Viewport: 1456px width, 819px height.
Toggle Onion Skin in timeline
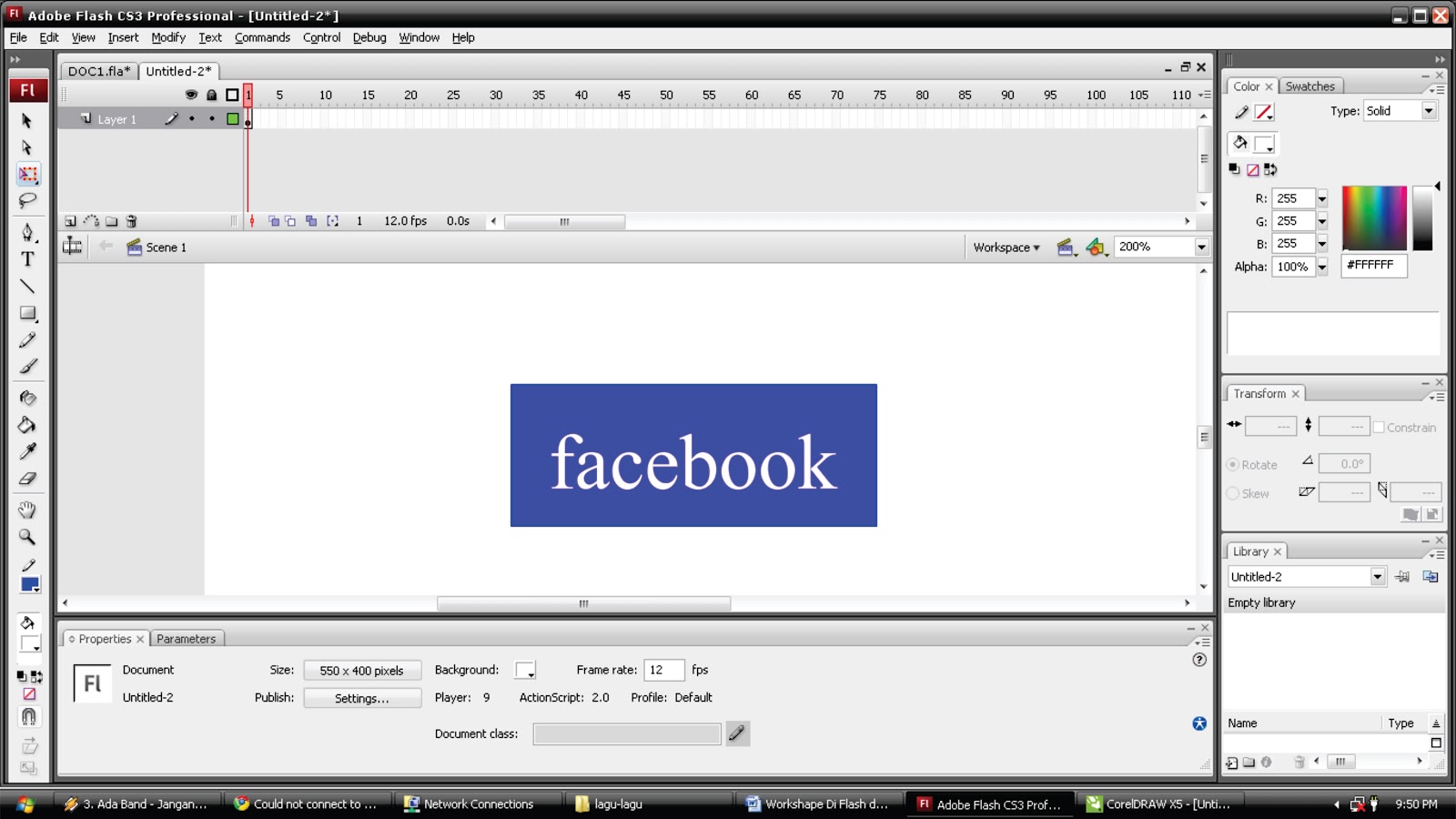(x=274, y=221)
